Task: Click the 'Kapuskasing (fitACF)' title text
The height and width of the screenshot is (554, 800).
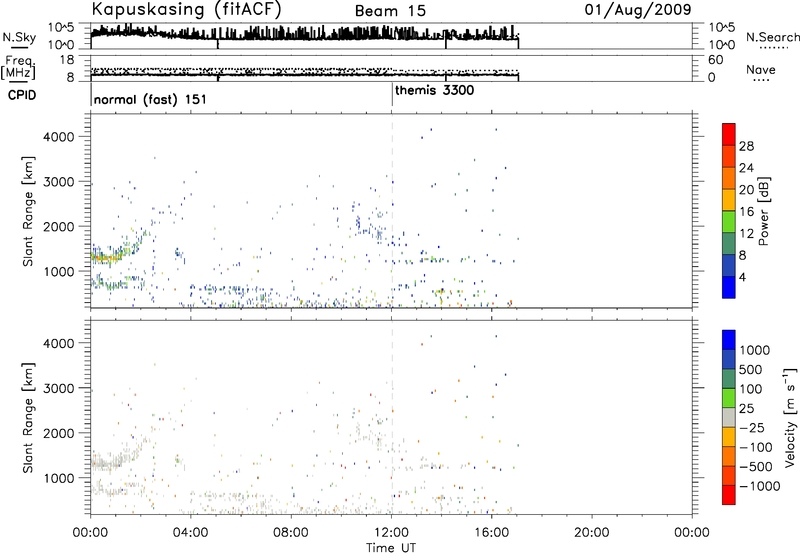Action: pos(186,10)
